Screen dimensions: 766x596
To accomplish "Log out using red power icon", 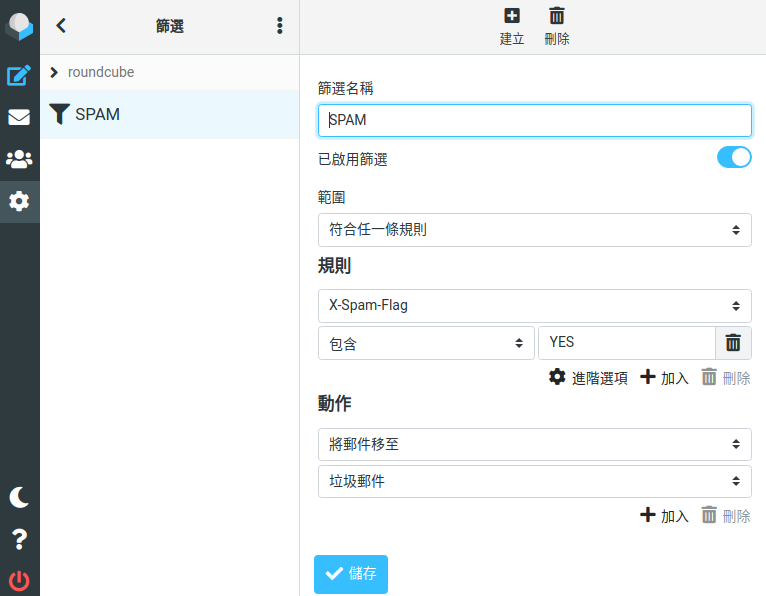I will [19, 580].
